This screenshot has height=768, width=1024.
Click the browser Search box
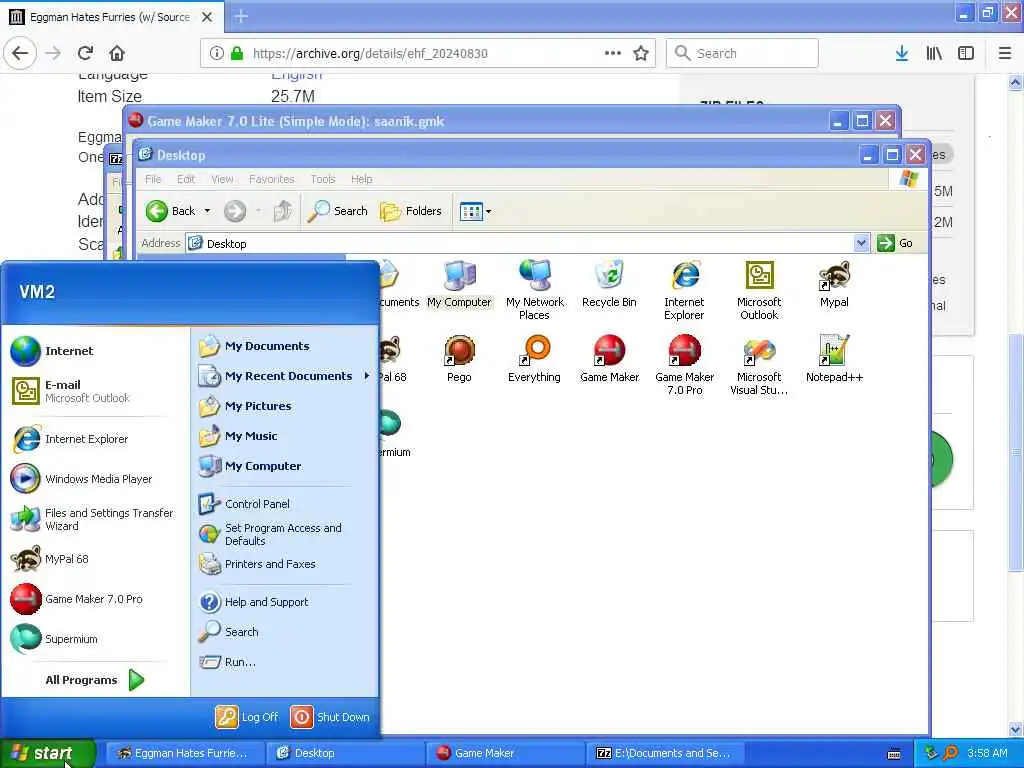pyautogui.click(x=742, y=53)
